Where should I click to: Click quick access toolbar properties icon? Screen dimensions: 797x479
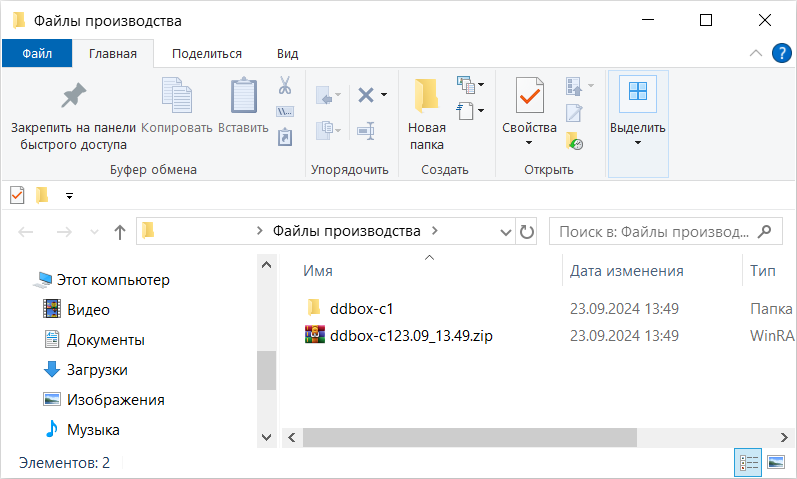(x=17, y=195)
